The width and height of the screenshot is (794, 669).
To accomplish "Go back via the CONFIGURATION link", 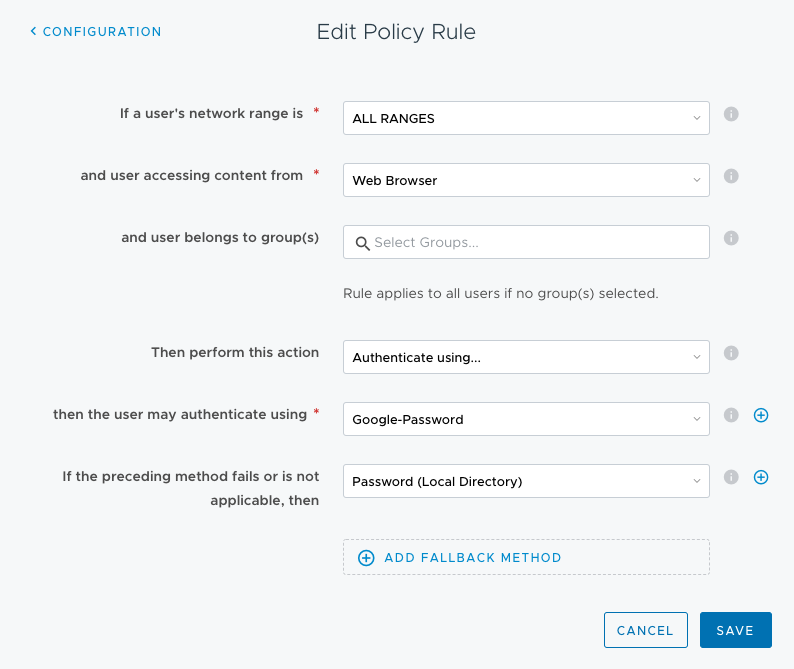I will click(101, 32).
